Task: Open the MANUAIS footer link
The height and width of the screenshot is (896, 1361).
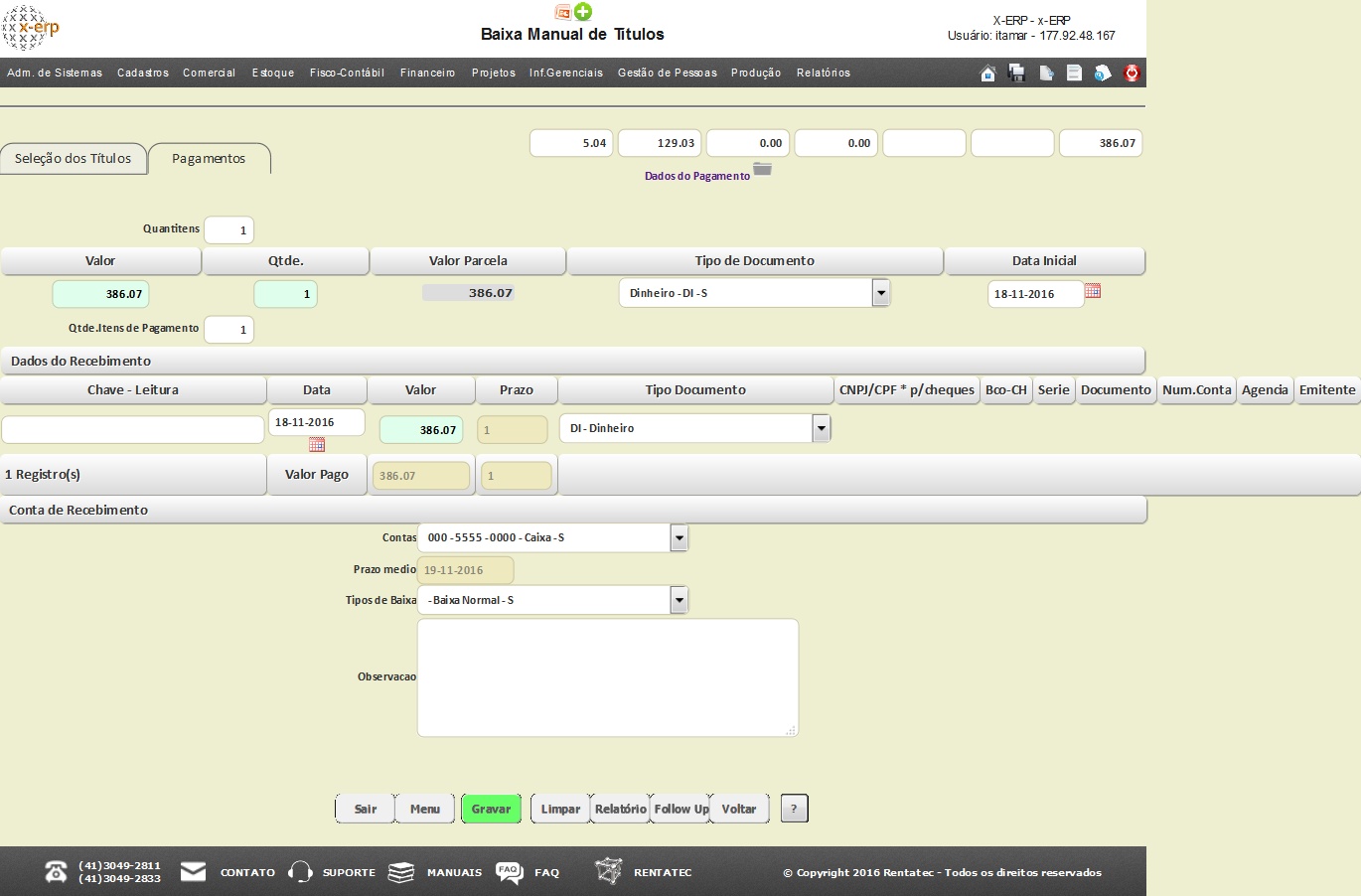Action: 454,872
